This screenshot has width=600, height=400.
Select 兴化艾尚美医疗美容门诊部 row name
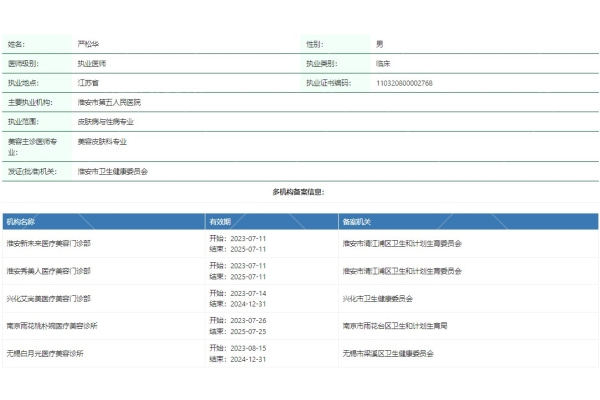pos(49,299)
